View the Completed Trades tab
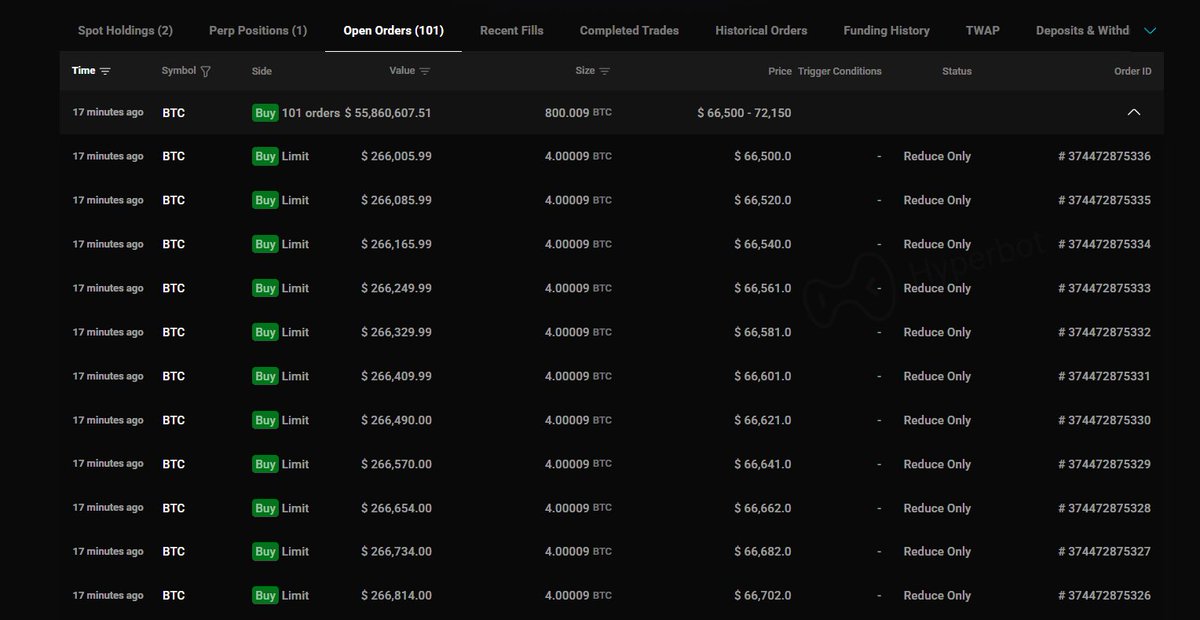Screen dimensions: 1200x620 pos(629,31)
